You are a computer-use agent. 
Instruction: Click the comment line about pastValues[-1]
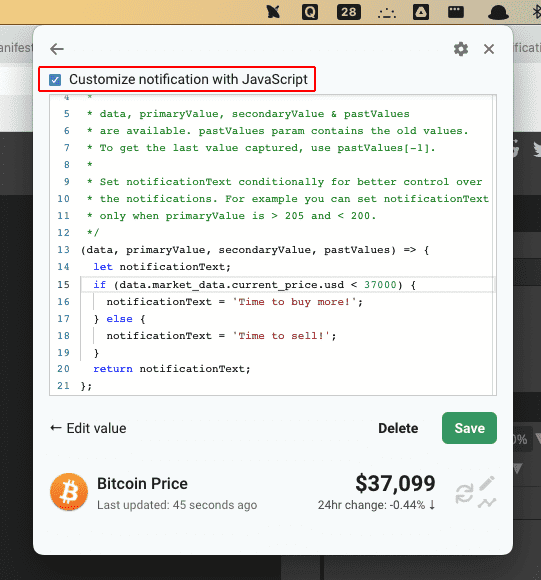click(x=261, y=148)
